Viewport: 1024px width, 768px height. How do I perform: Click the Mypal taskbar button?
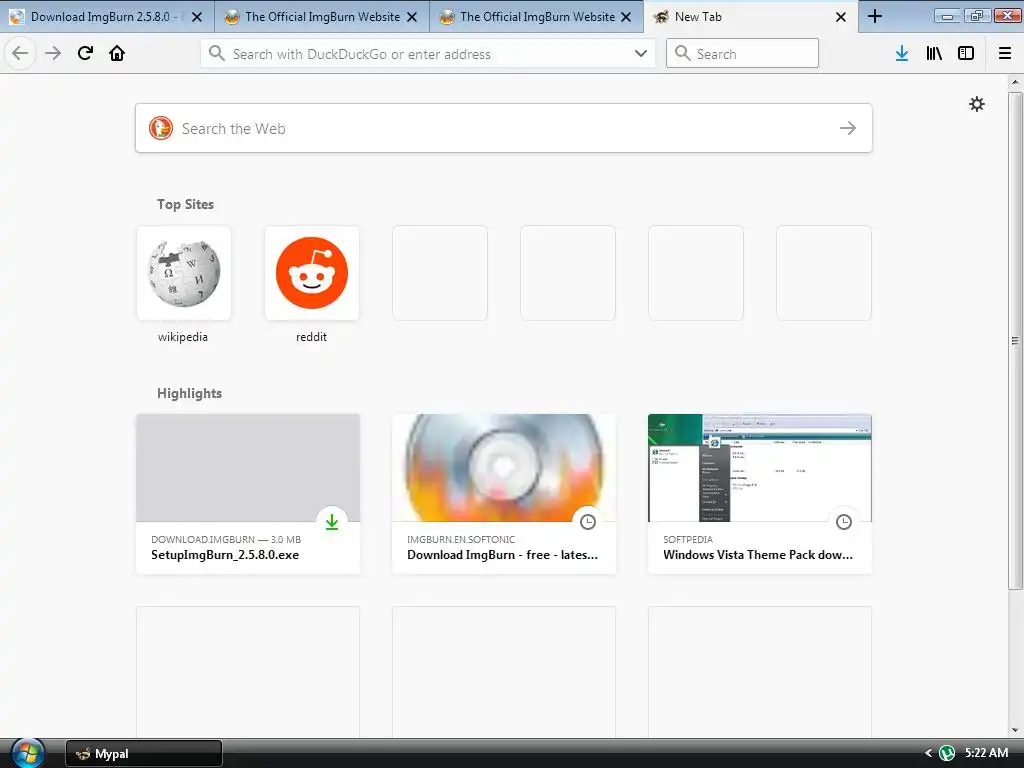tap(144, 754)
